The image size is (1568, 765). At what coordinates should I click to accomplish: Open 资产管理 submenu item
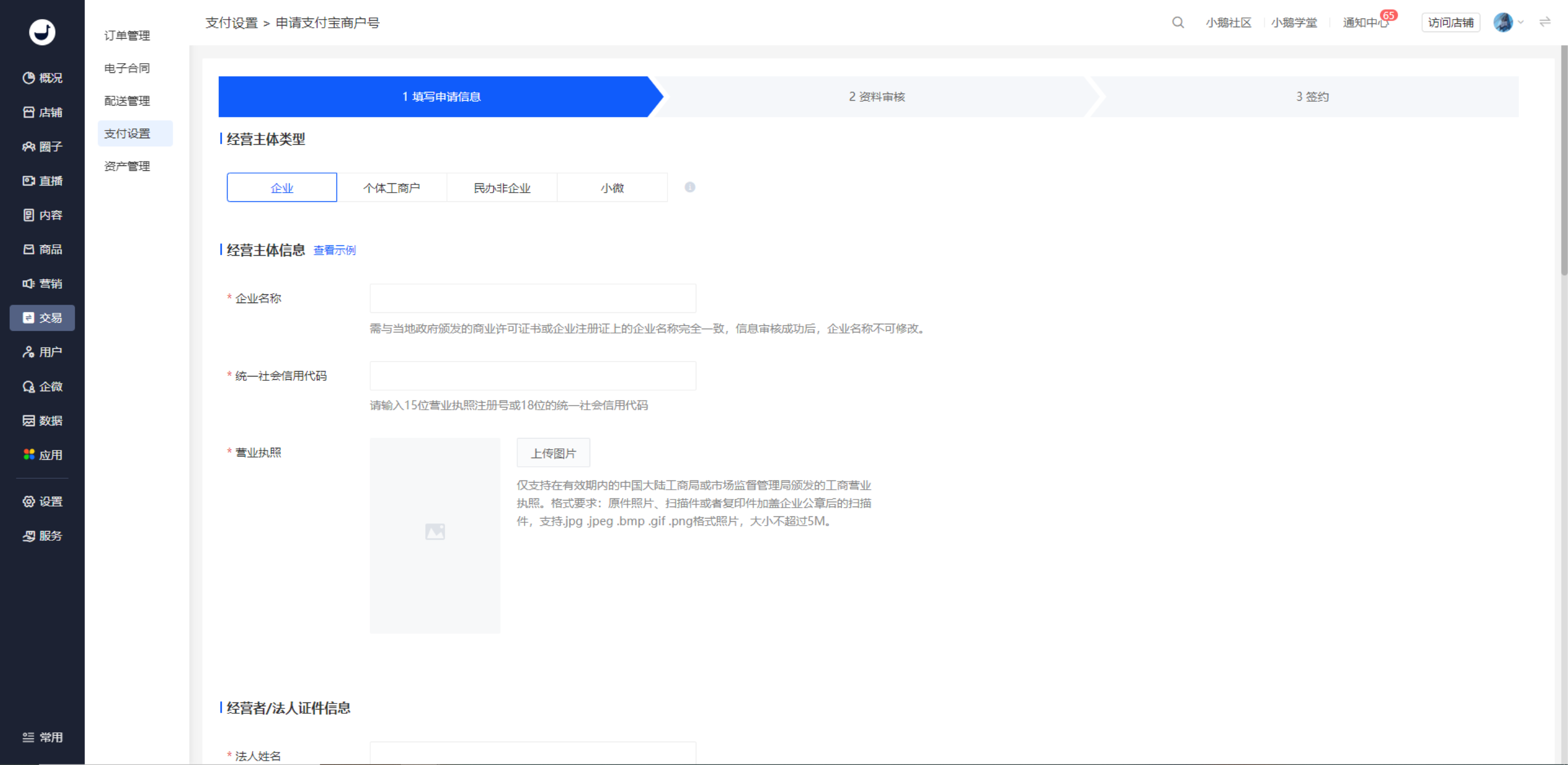click(127, 166)
